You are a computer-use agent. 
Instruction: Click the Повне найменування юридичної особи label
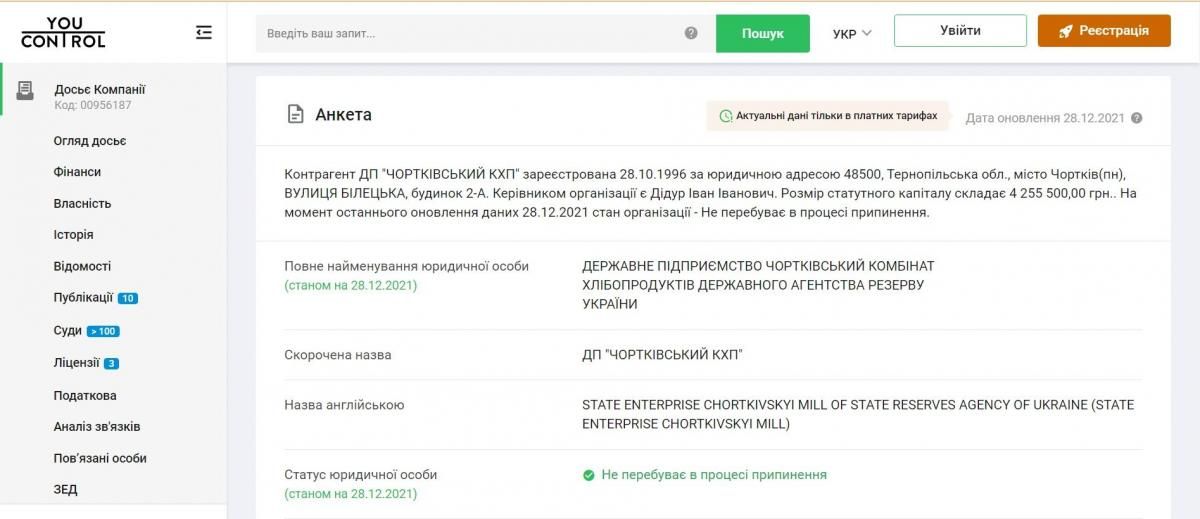[406, 266]
